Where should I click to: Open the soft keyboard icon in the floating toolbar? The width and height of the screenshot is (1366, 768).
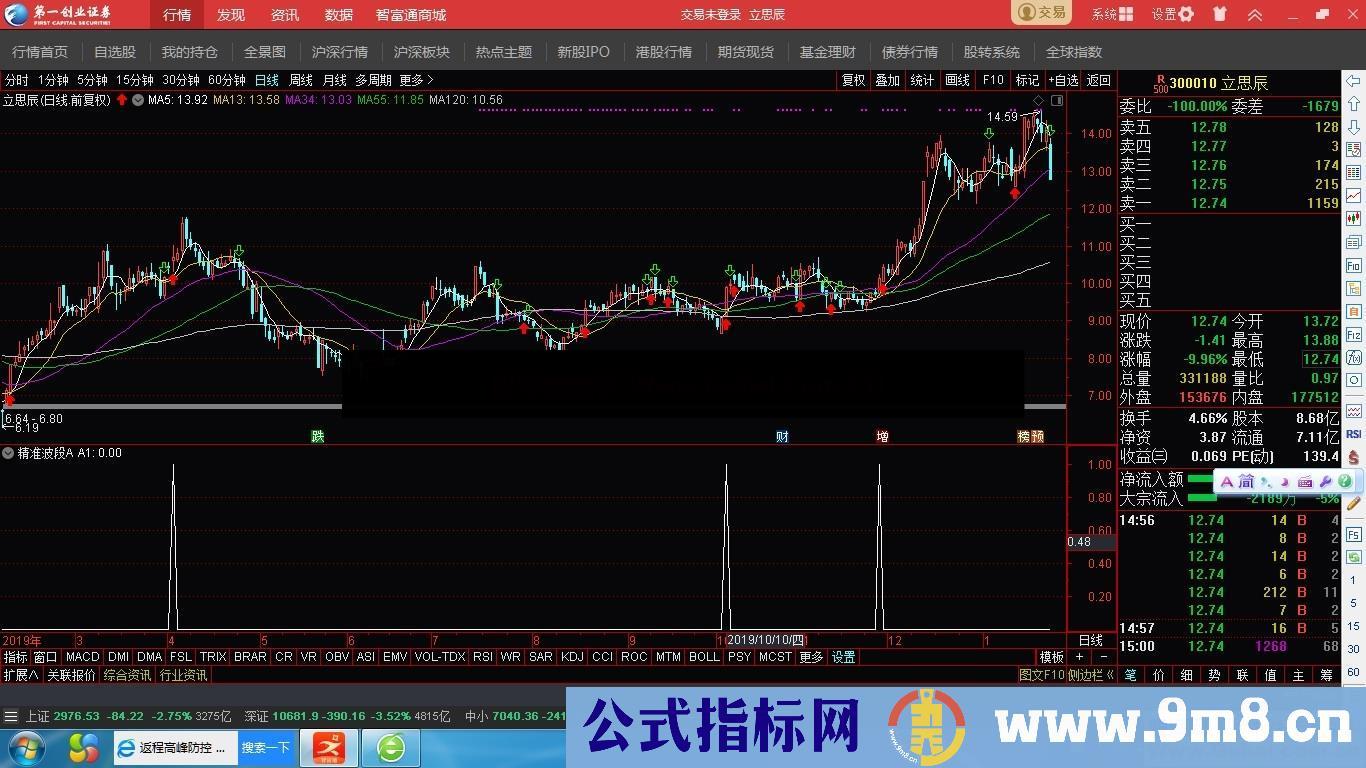pos(1304,482)
